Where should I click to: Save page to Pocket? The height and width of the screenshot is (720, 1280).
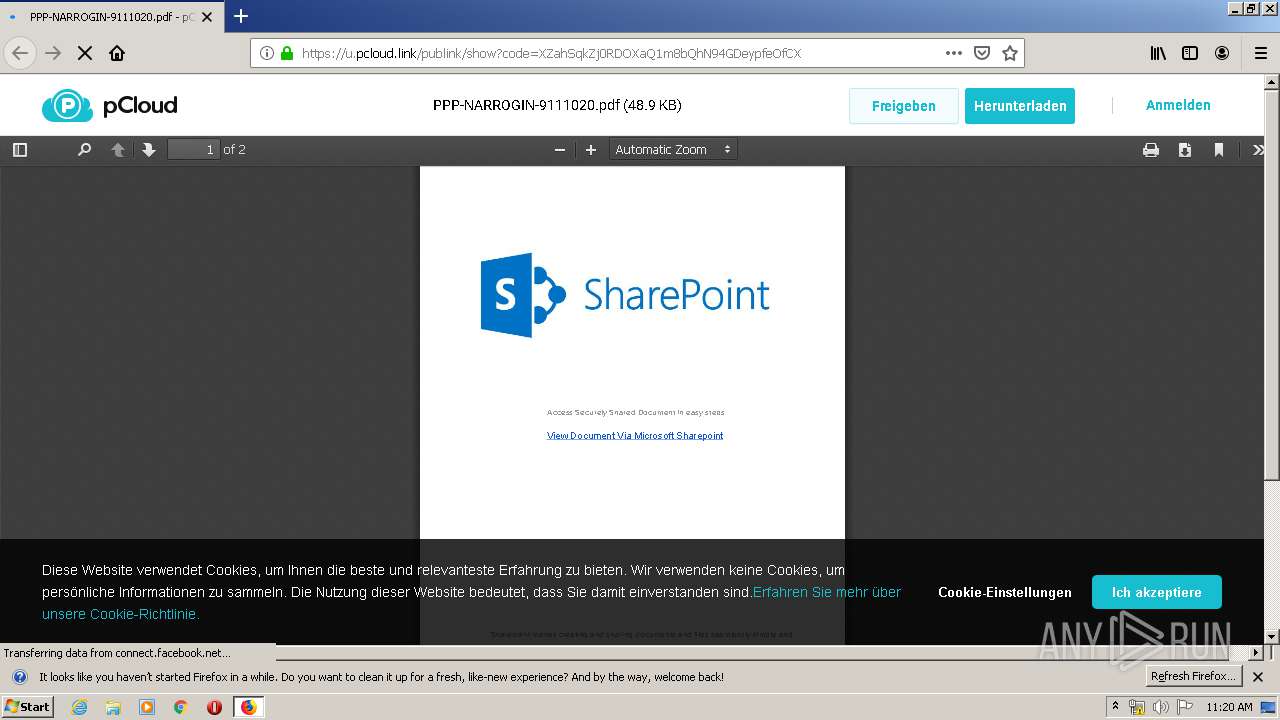click(x=982, y=53)
